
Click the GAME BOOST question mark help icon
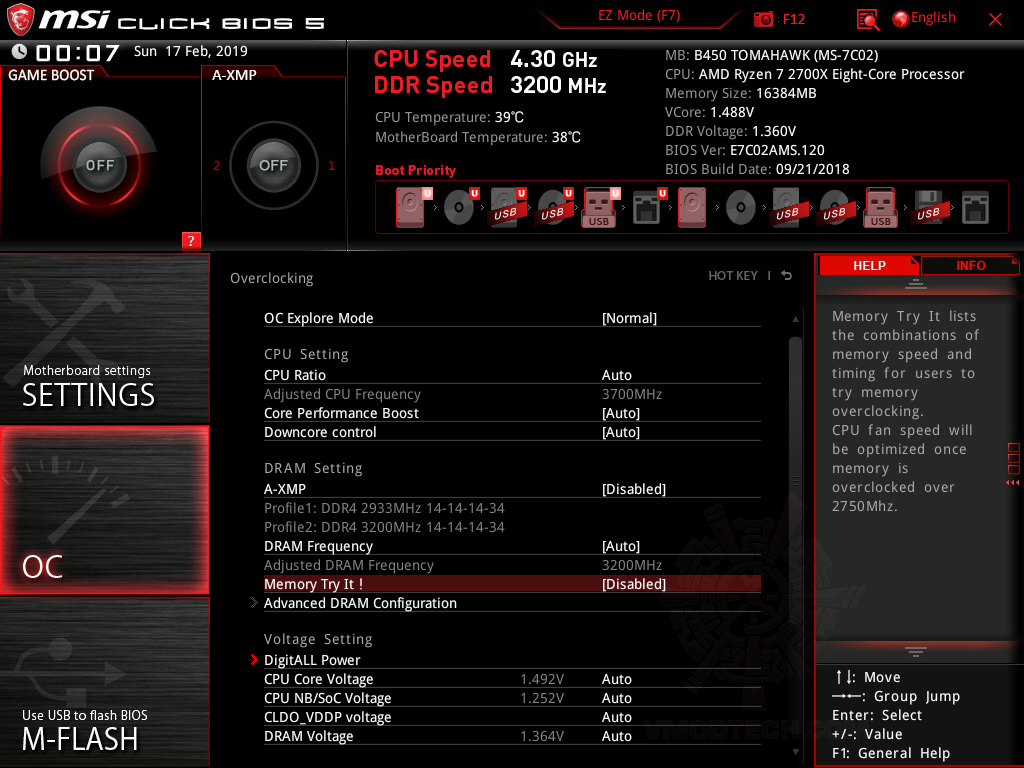point(191,240)
